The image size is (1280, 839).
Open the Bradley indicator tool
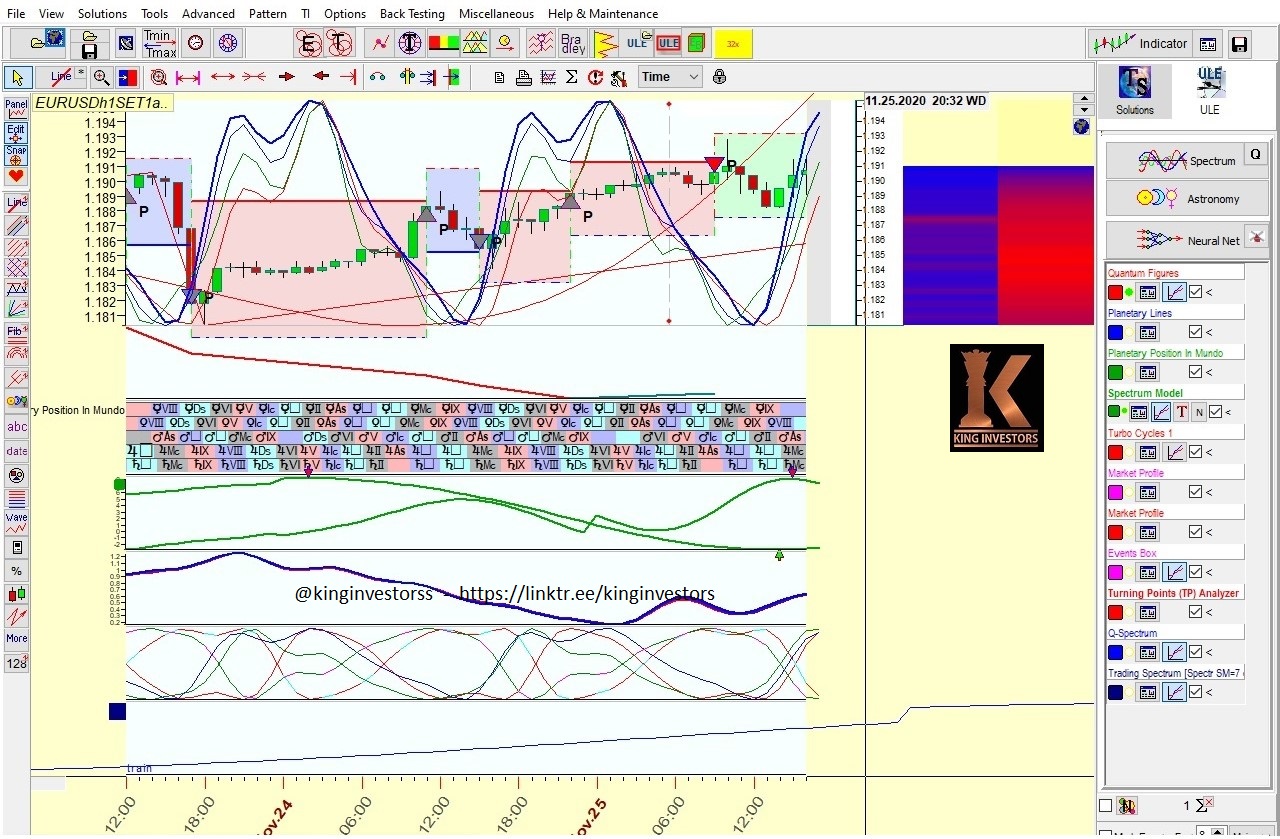(x=571, y=42)
